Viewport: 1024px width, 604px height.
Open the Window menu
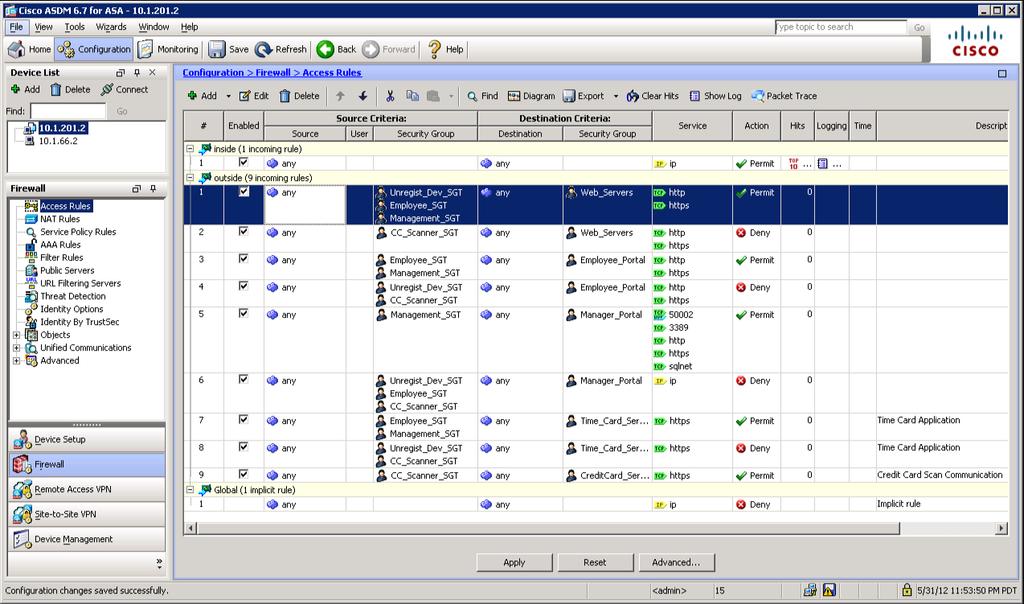153,27
